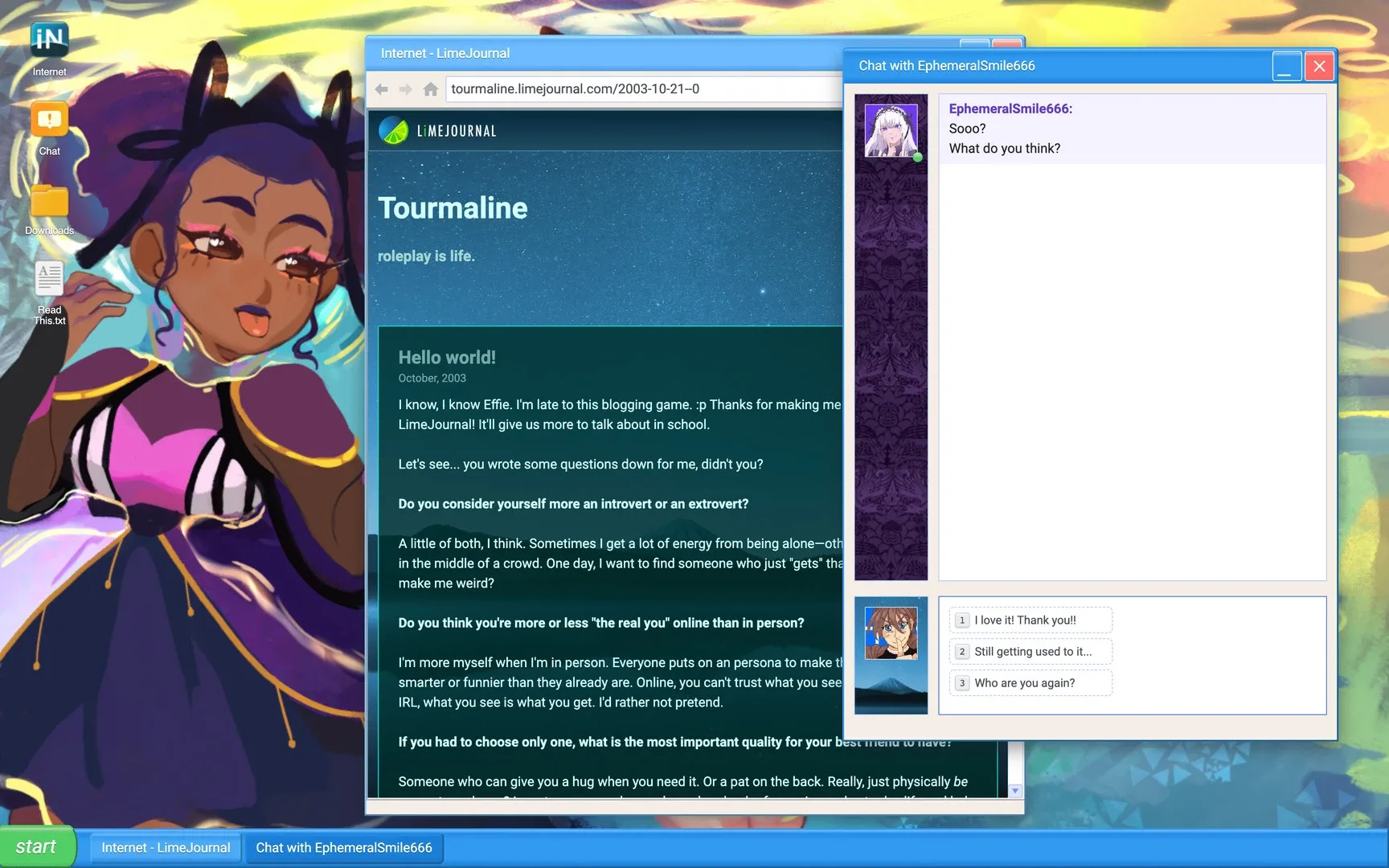1389x868 pixels.
Task: Go to browser home page
Action: click(x=431, y=89)
